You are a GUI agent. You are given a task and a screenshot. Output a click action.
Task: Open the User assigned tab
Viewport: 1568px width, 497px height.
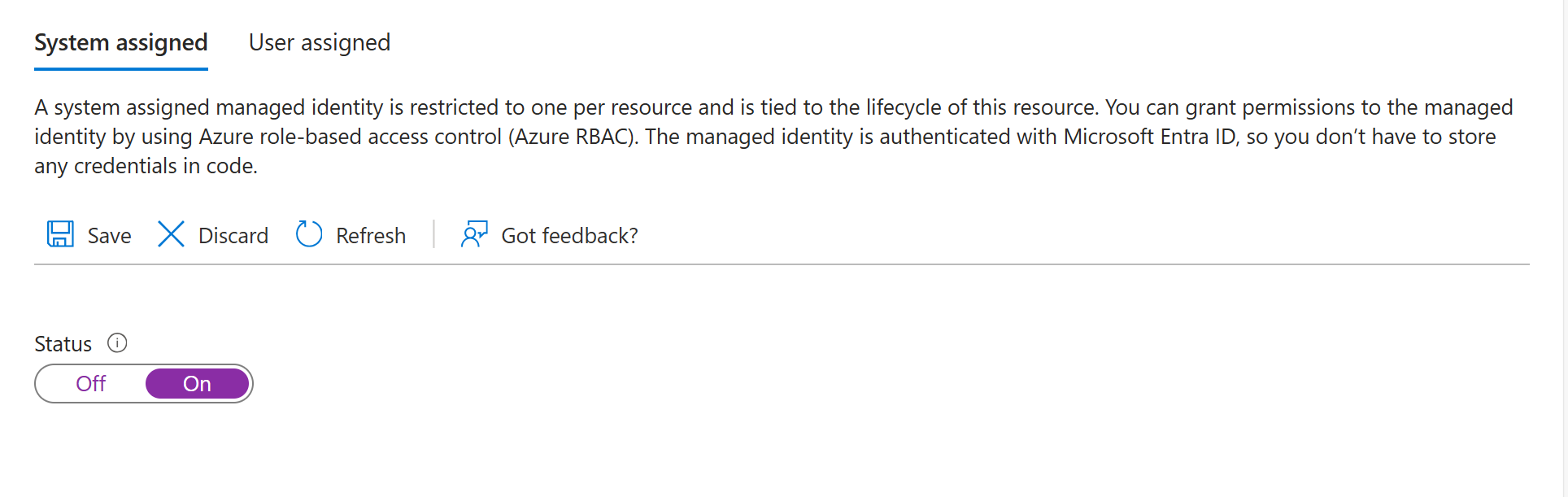click(320, 43)
